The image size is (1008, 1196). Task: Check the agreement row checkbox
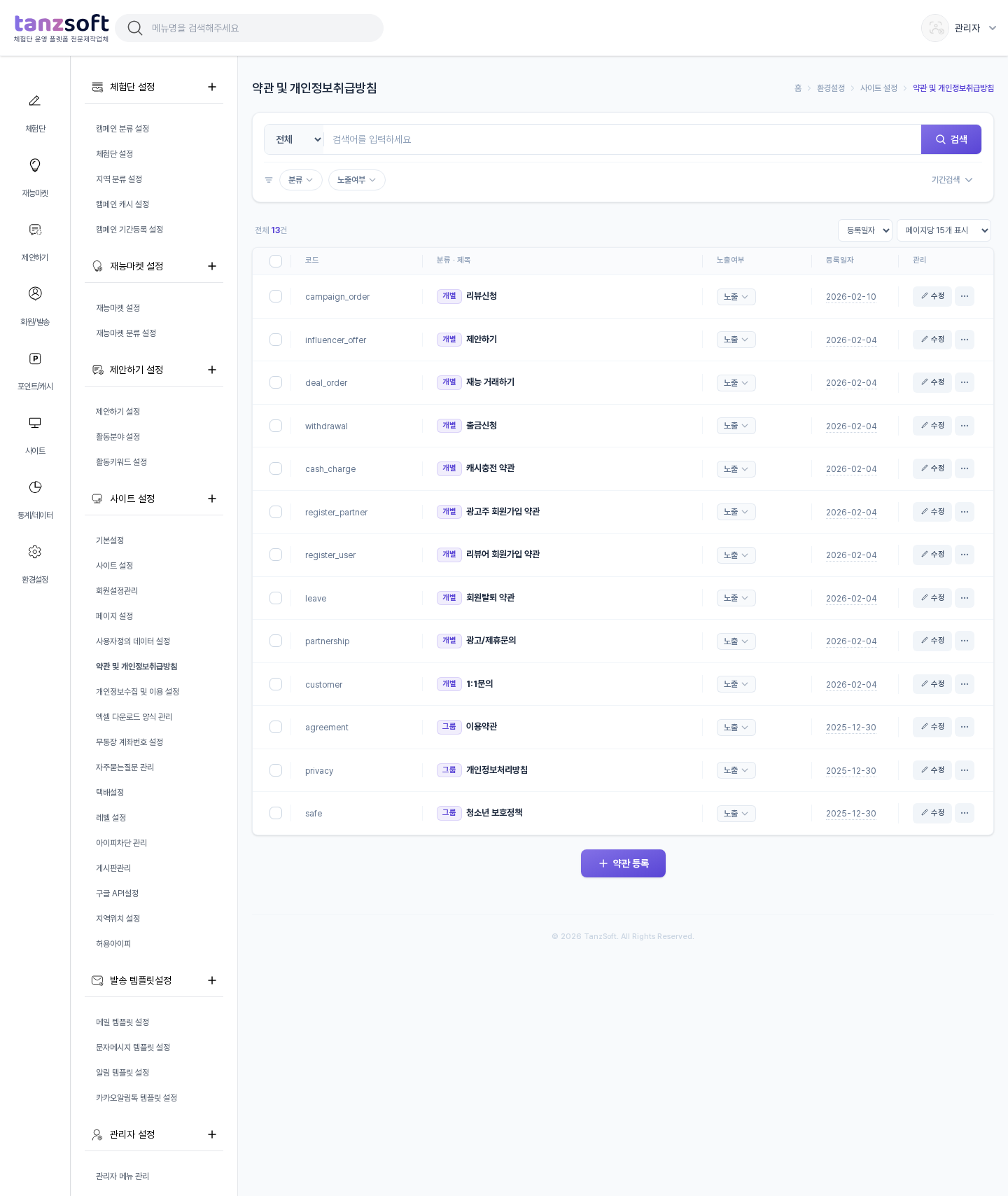click(276, 727)
